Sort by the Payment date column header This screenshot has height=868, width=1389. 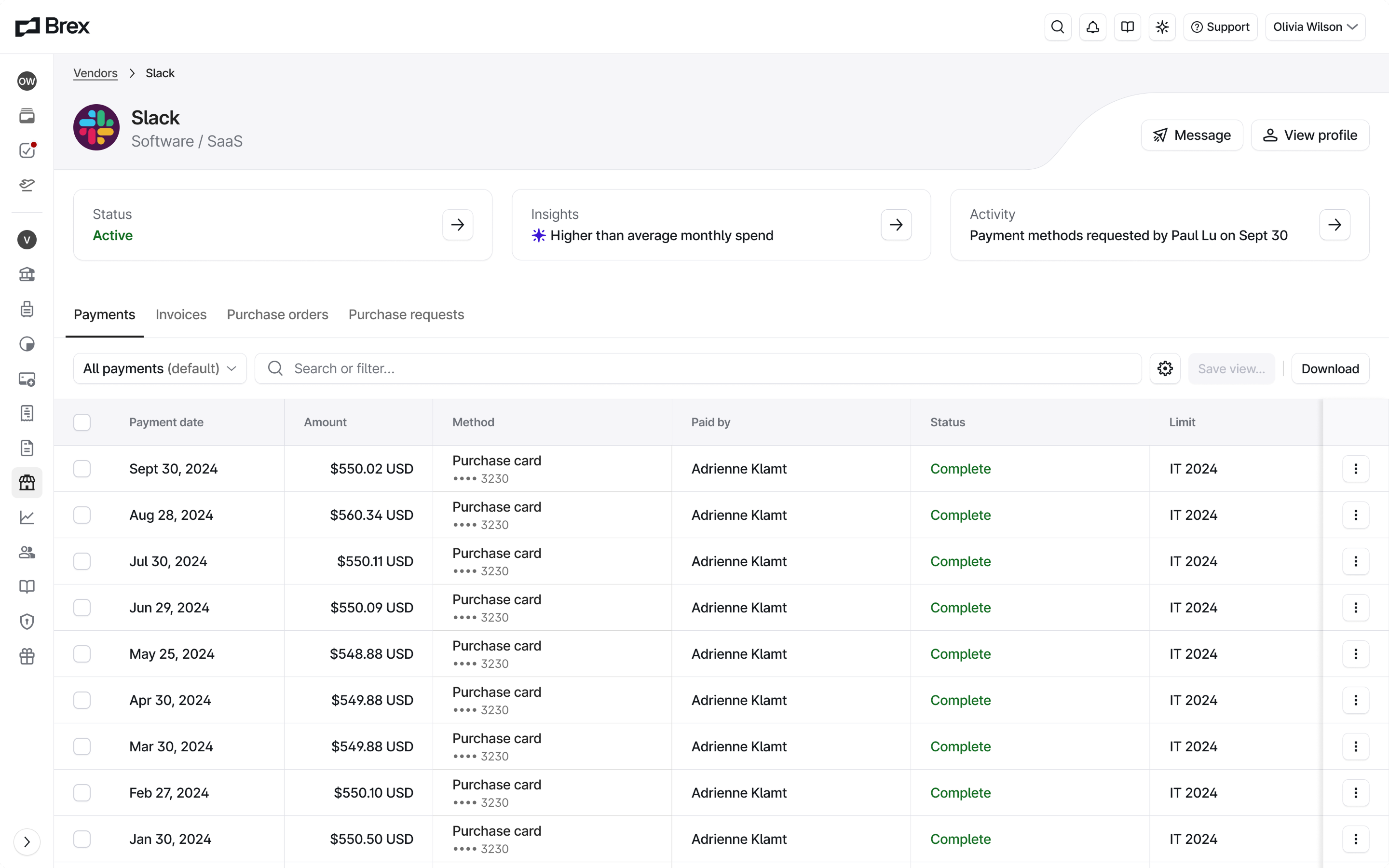(166, 422)
